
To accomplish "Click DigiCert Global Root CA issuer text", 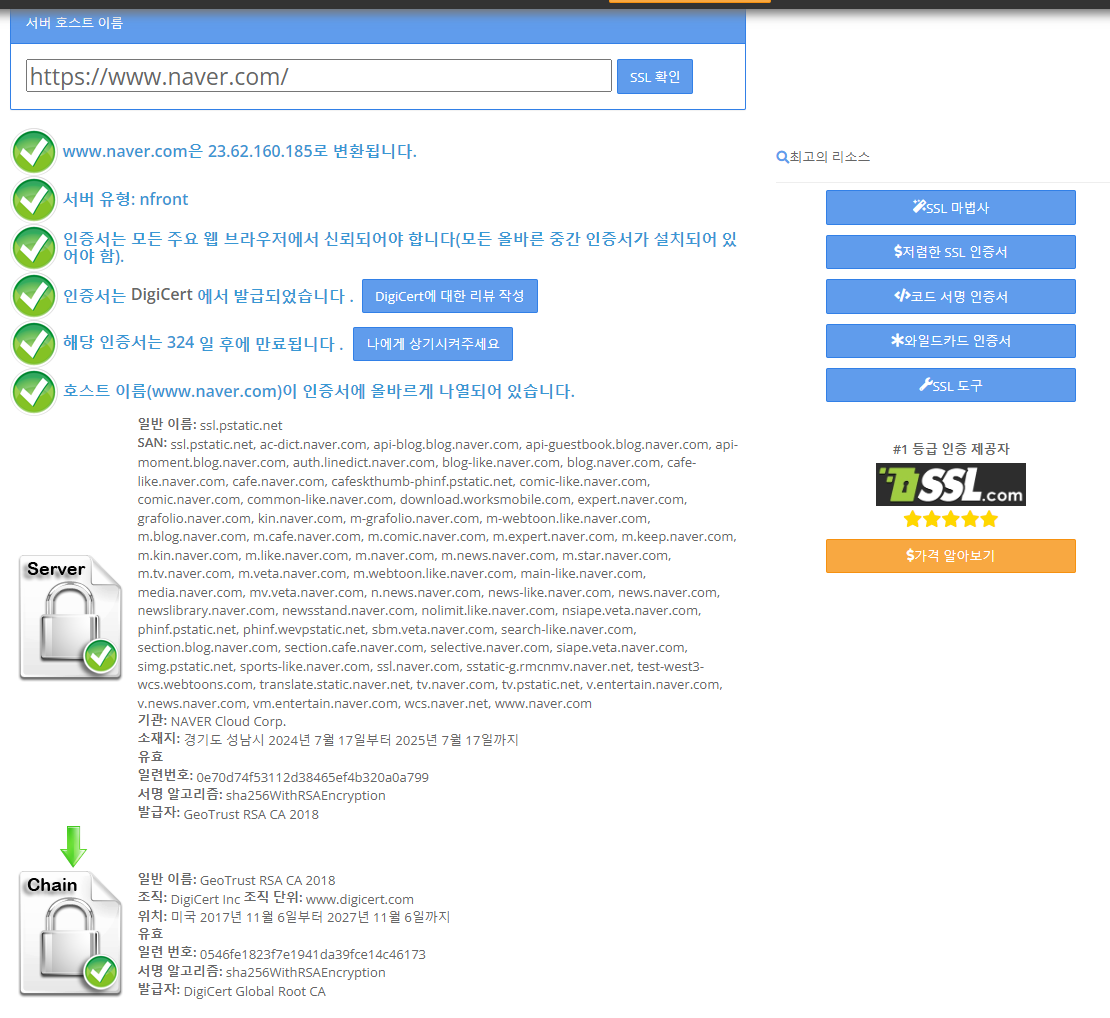I will pyautogui.click(x=255, y=991).
